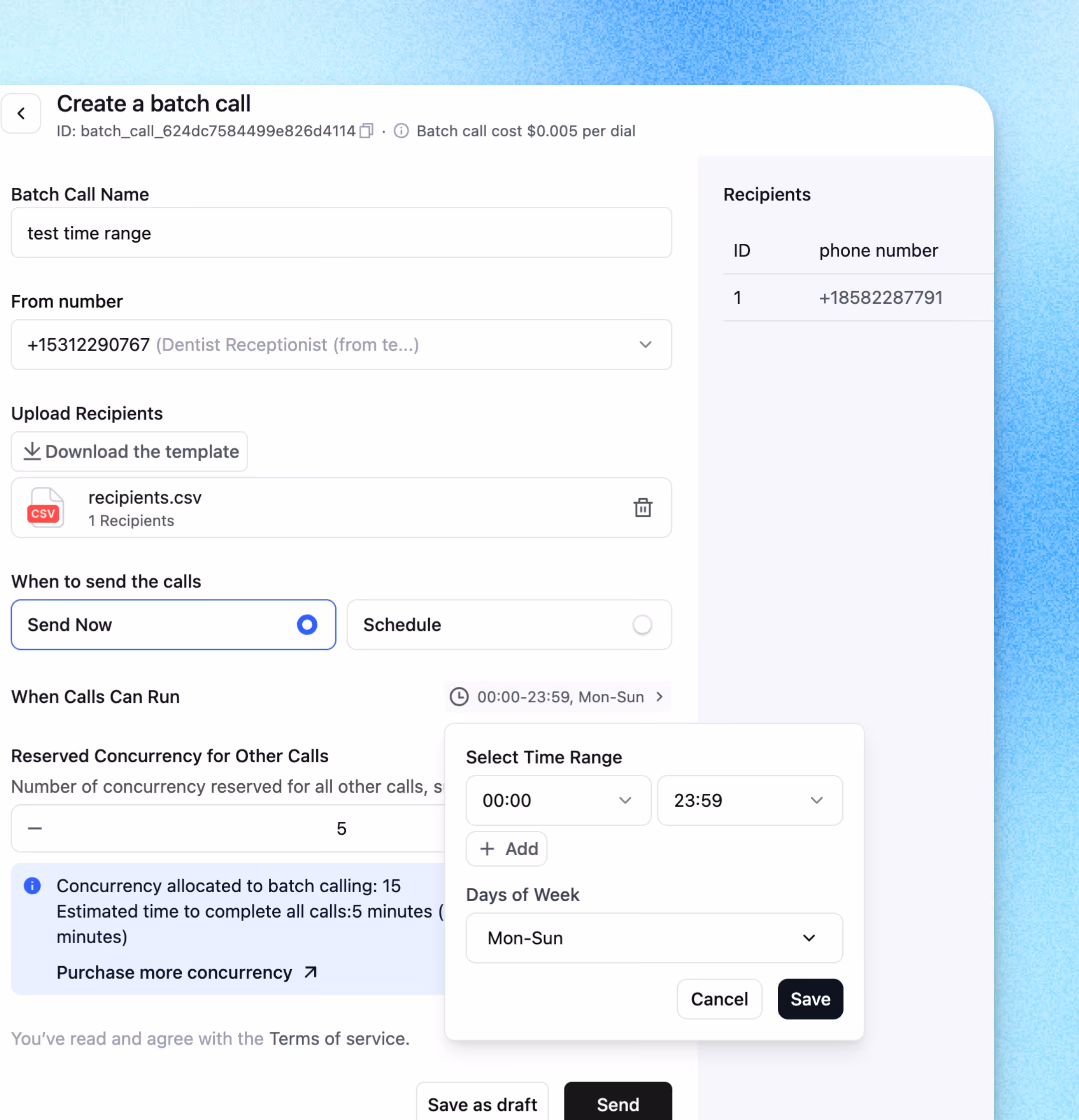Image resolution: width=1079 pixels, height=1120 pixels.
Task: Click the recipients.csv file icon
Action: click(x=45, y=508)
